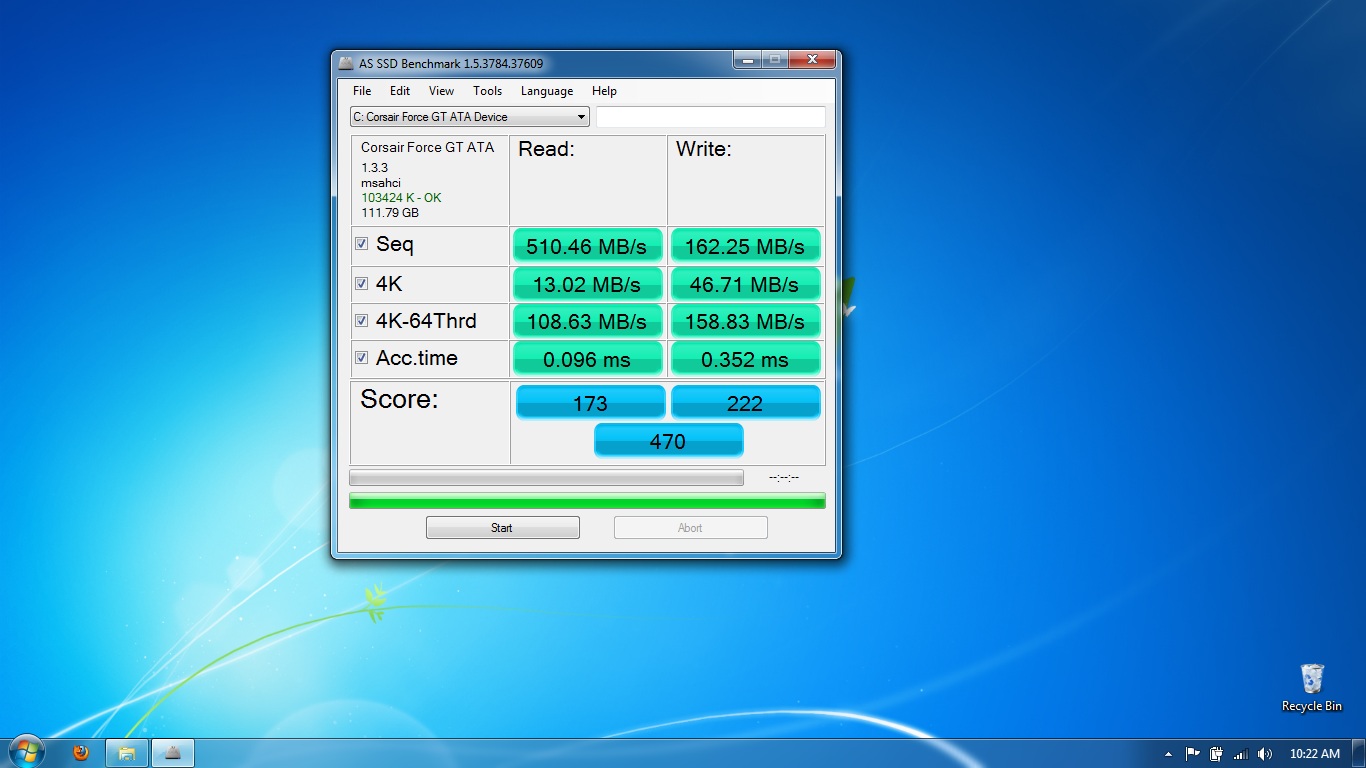Select the 4K read value 13.02 MB/s
This screenshot has height=768, width=1366.
[587, 284]
